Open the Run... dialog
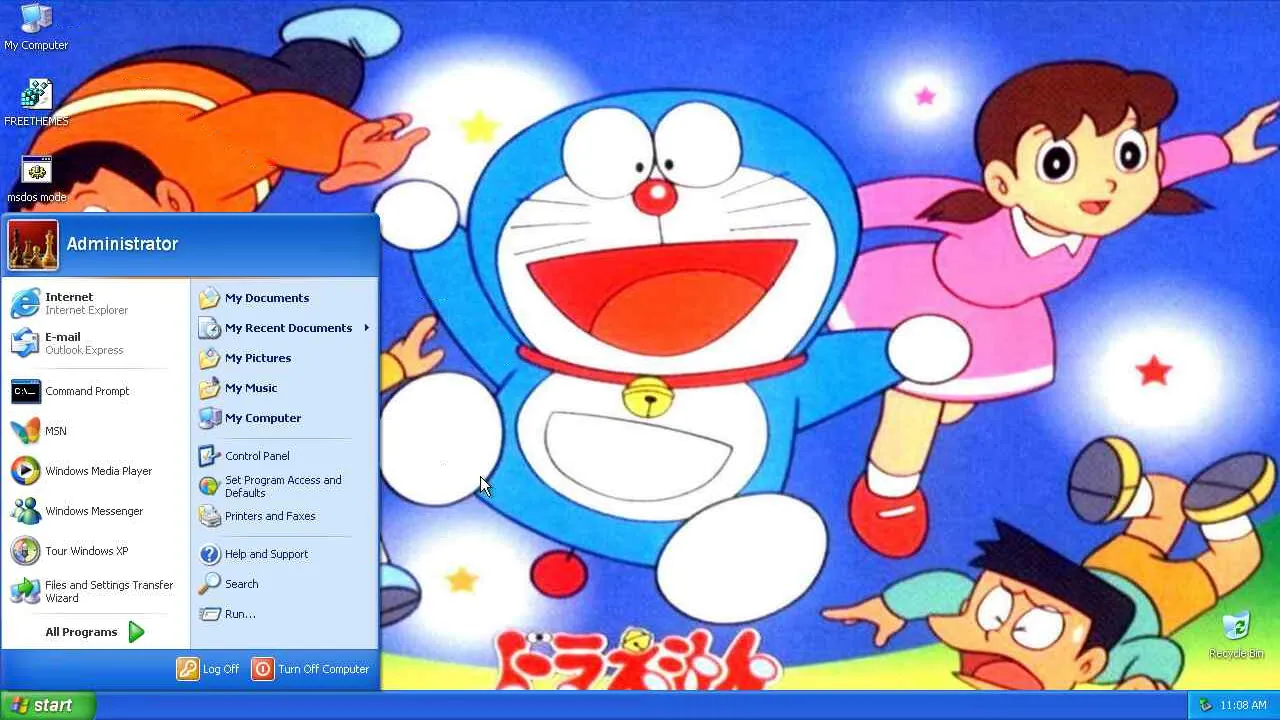 pos(284,614)
